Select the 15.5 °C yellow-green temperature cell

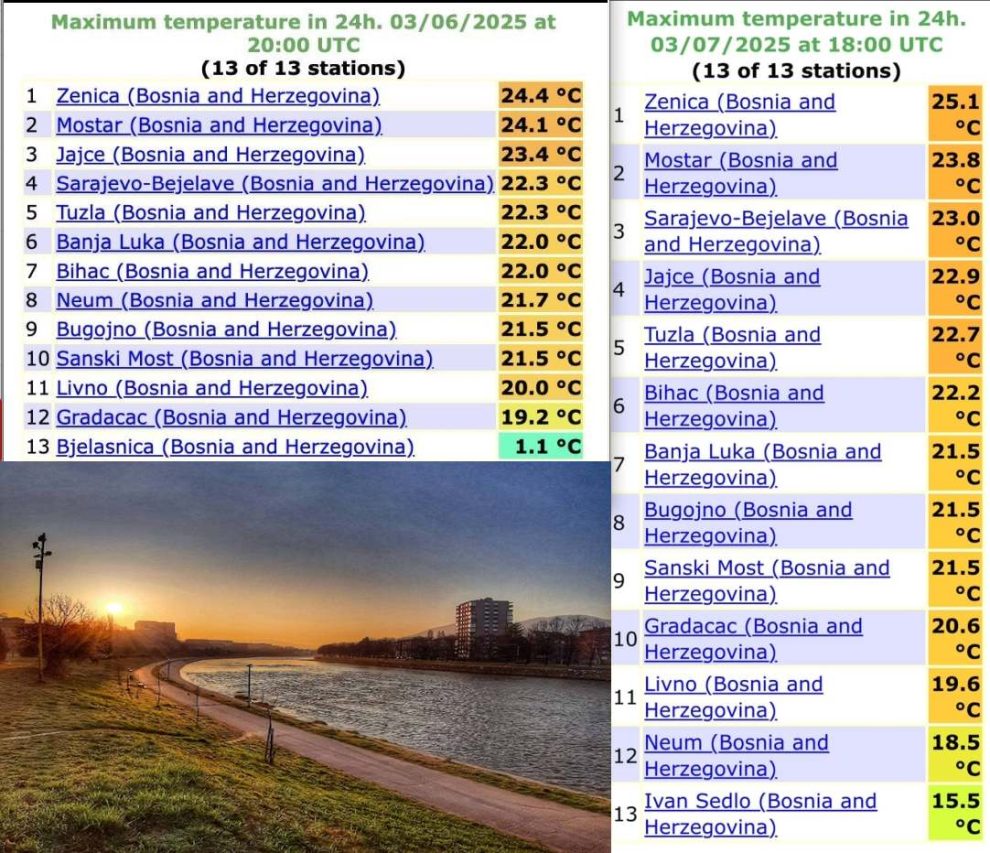pos(955,813)
